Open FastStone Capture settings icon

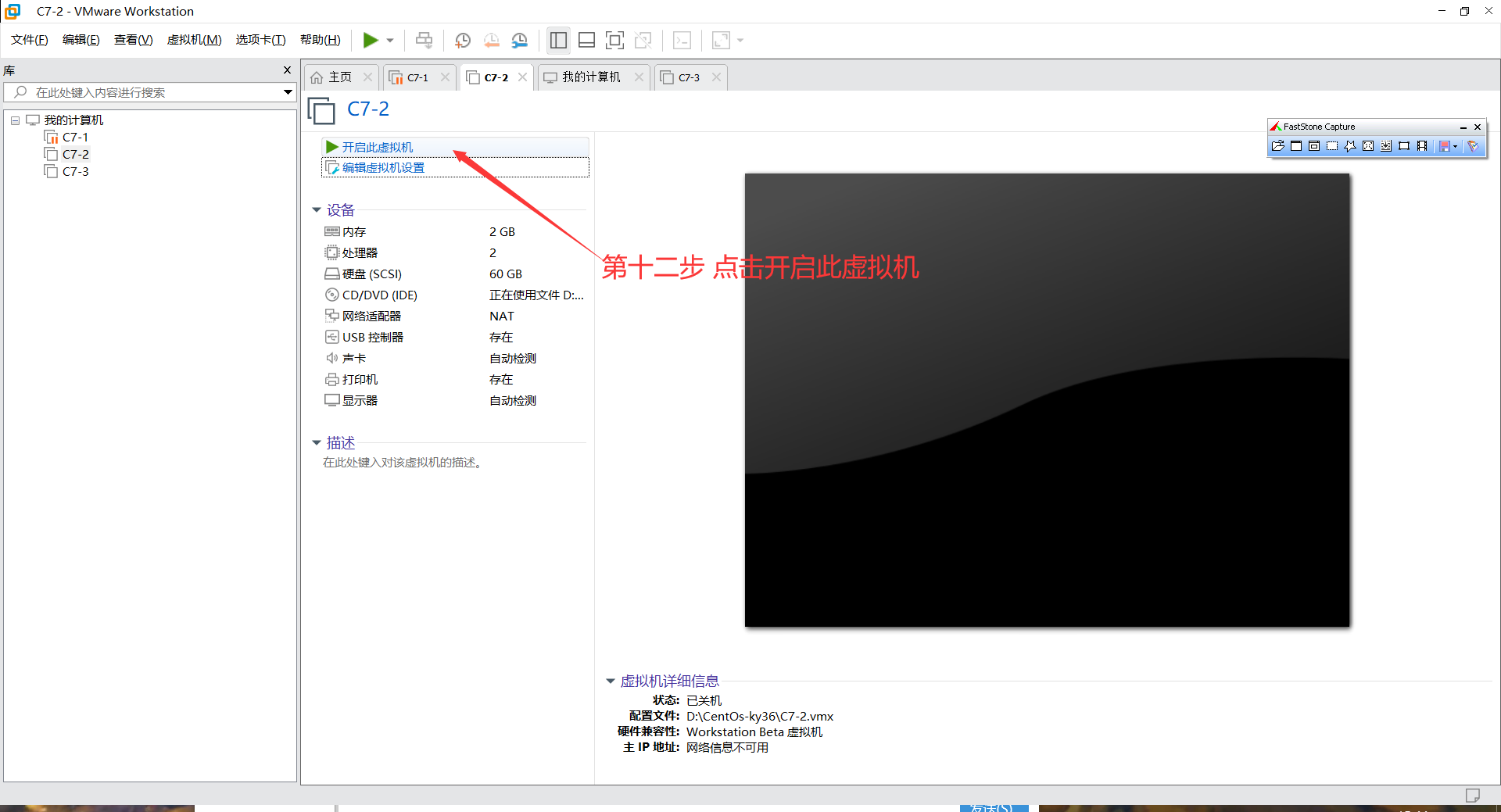click(x=1473, y=146)
